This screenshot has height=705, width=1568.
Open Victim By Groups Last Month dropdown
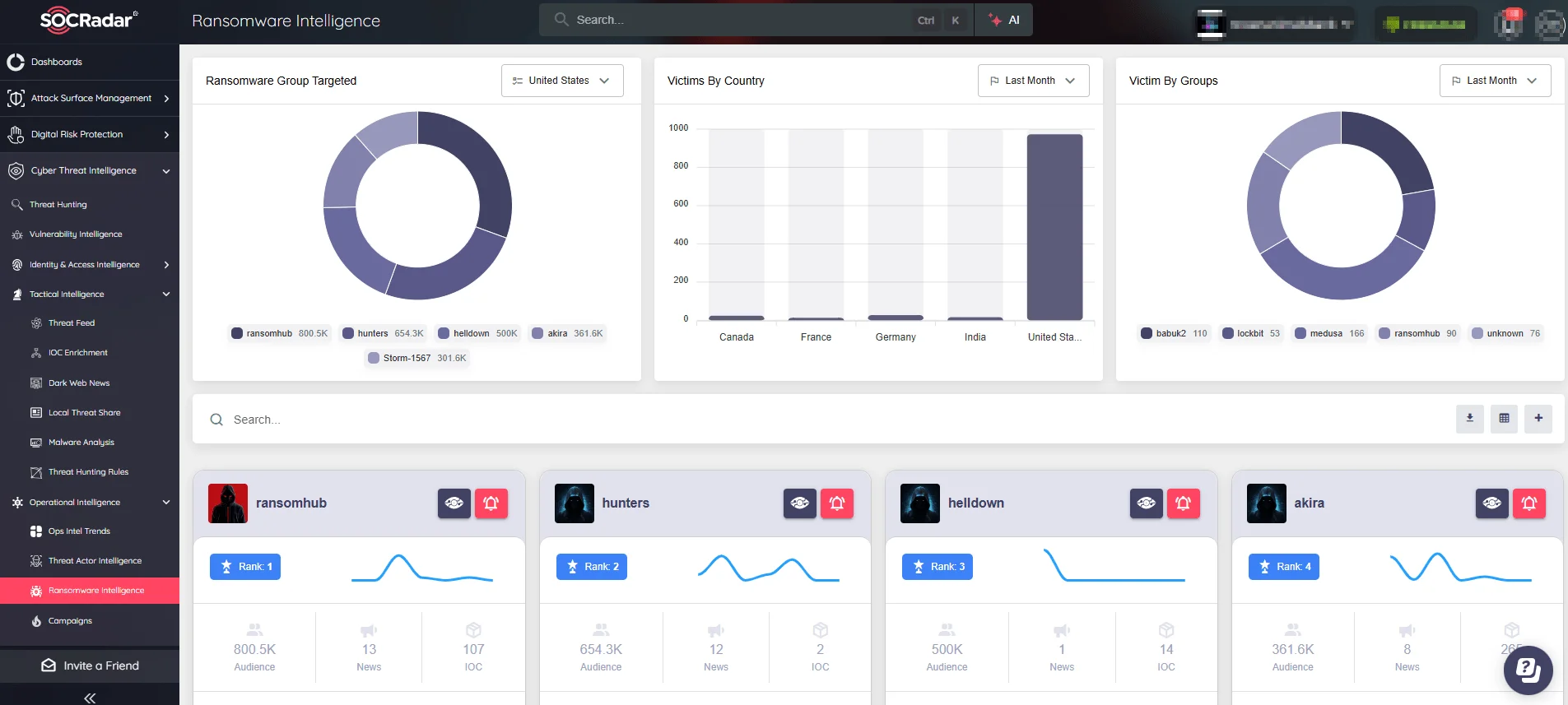1495,81
